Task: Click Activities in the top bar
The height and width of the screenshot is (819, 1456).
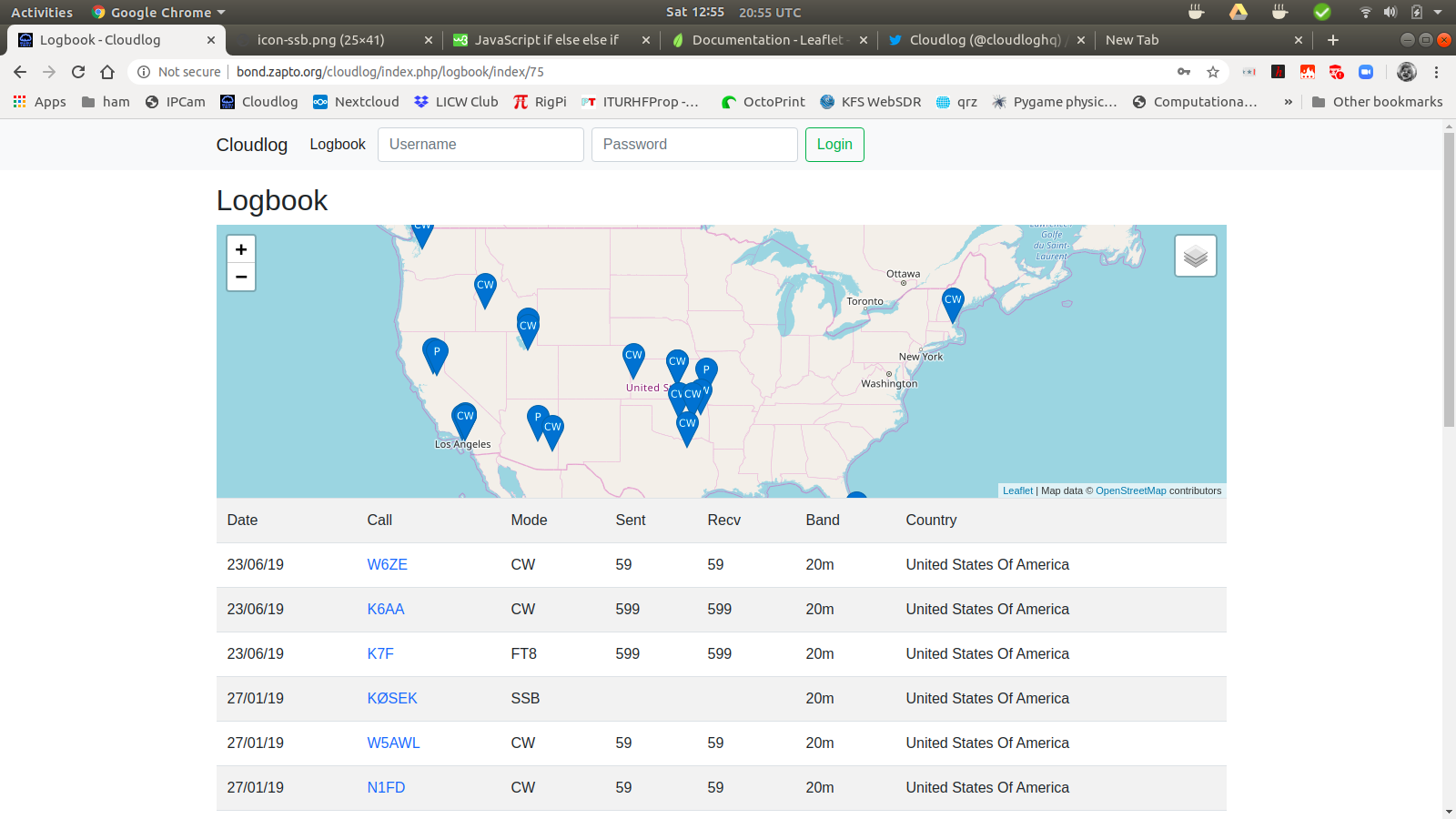Action: (42, 12)
